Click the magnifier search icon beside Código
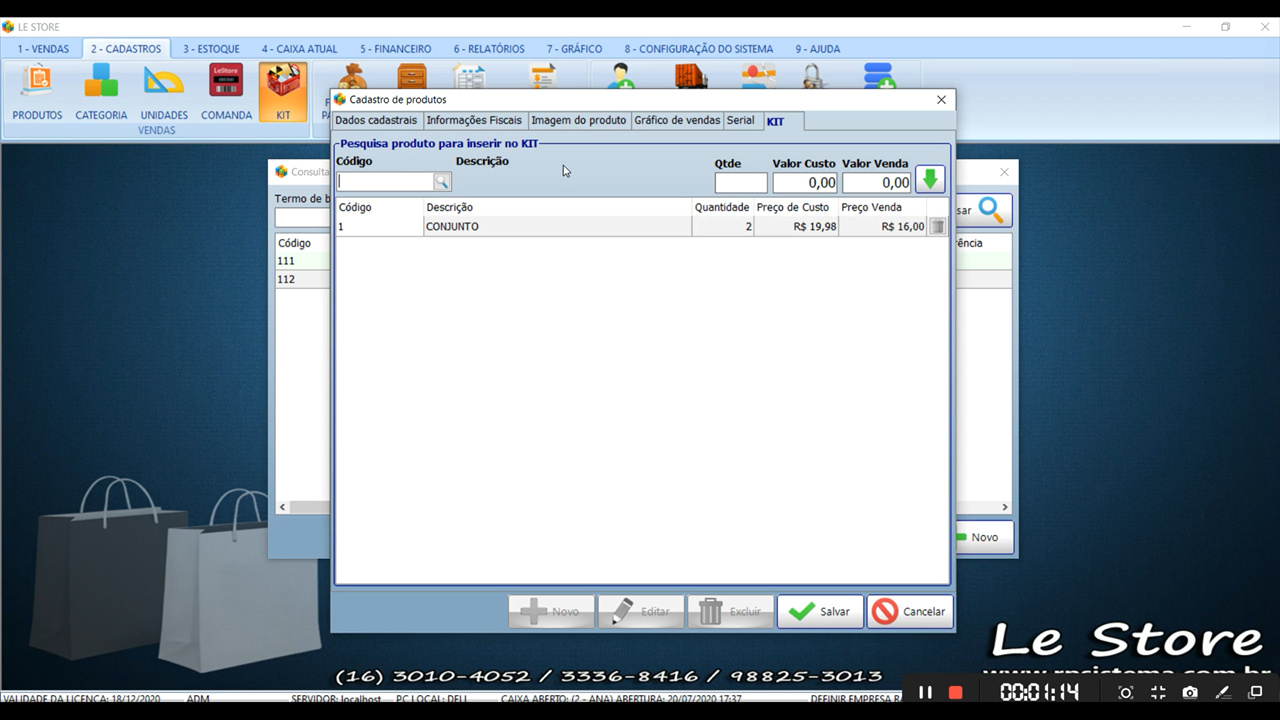 (442, 182)
